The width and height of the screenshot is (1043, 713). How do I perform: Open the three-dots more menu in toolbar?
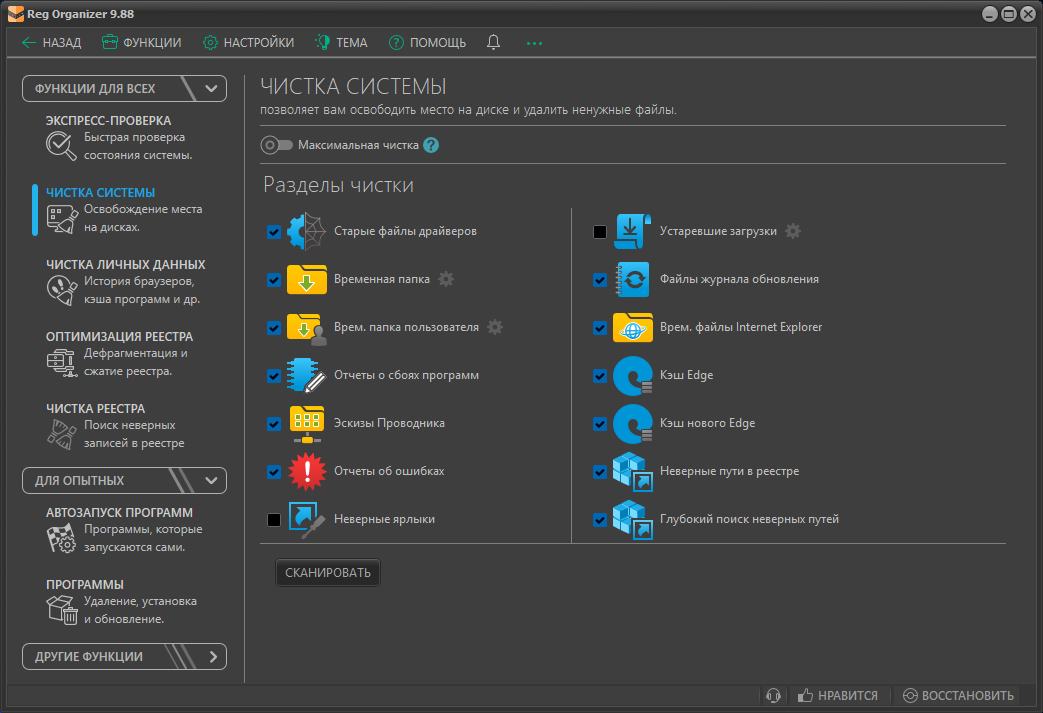coord(534,43)
